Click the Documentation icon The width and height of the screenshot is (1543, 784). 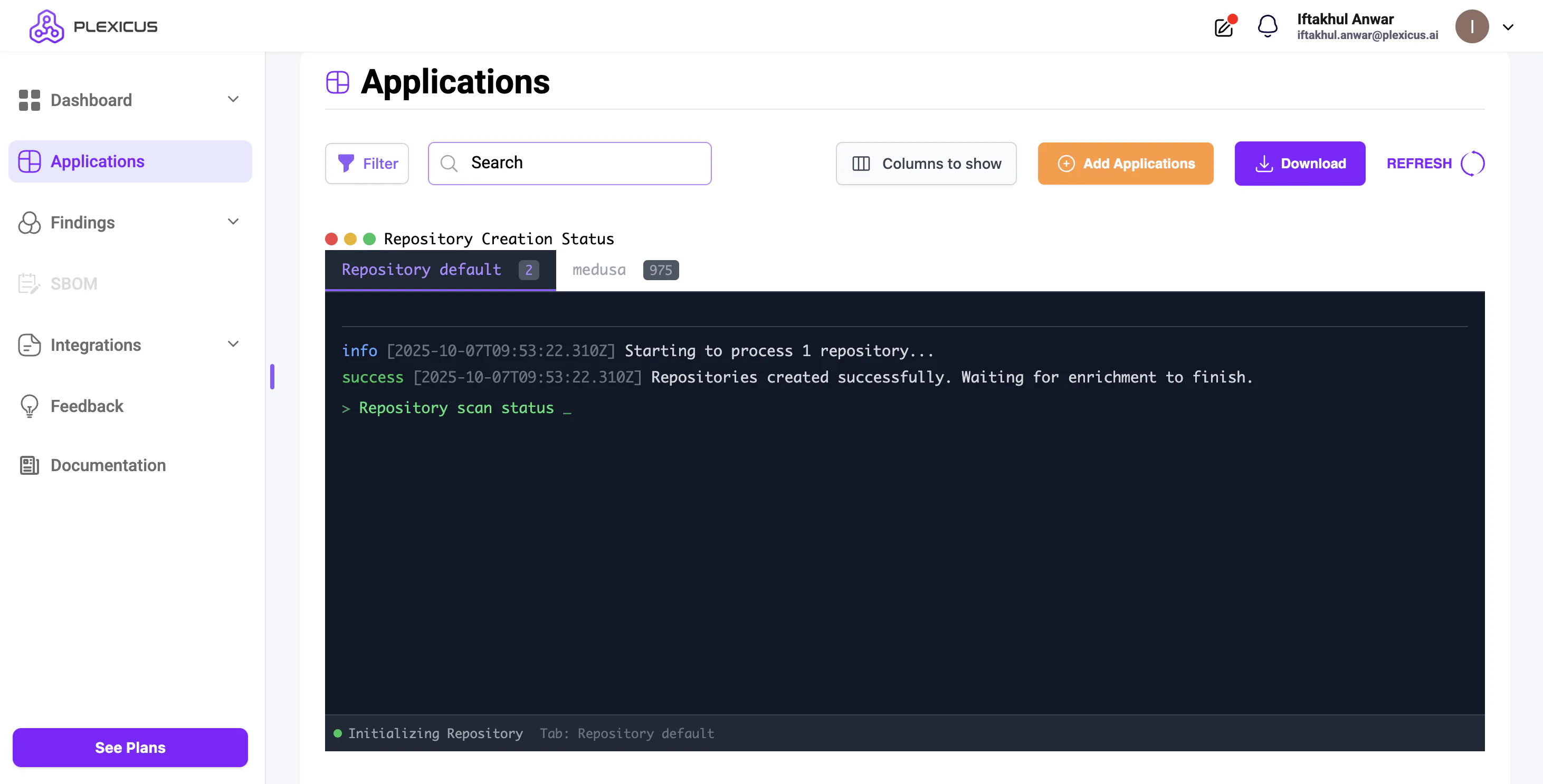(x=30, y=465)
